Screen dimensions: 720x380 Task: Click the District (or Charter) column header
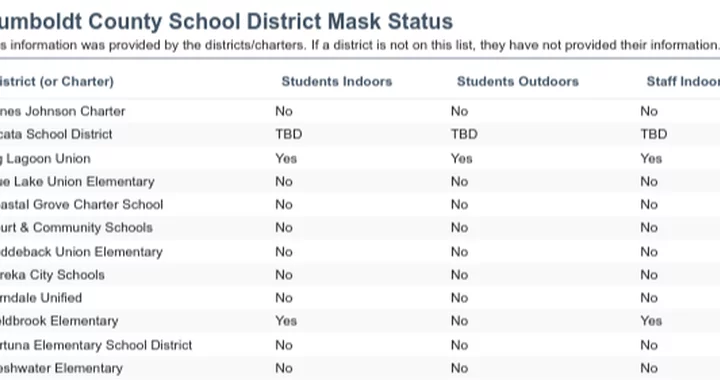[x=57, y=82]
